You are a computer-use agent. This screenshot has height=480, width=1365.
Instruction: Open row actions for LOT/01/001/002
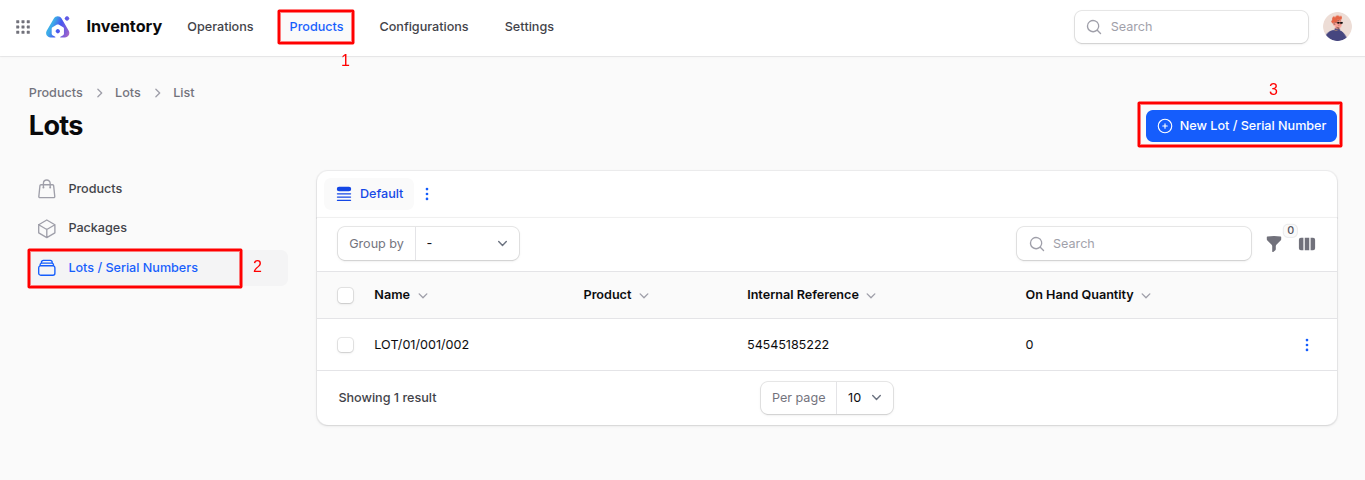[x=1306, y=345]
